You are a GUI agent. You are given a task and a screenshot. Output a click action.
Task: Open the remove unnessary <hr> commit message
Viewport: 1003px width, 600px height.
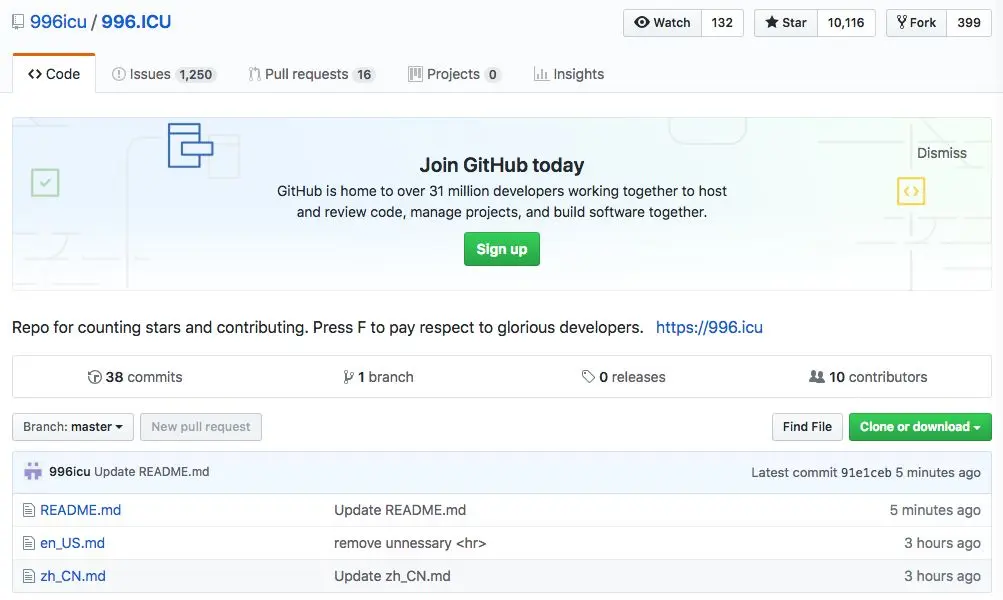(x=410, y=543)
